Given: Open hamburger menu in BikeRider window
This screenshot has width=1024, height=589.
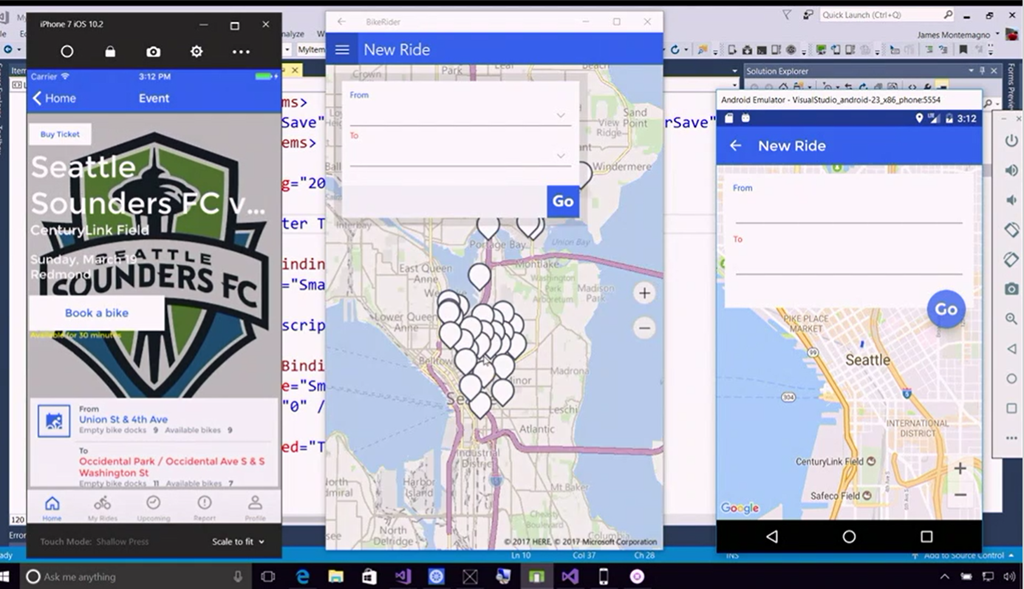Looking at the screenshot, I should 342,50.
